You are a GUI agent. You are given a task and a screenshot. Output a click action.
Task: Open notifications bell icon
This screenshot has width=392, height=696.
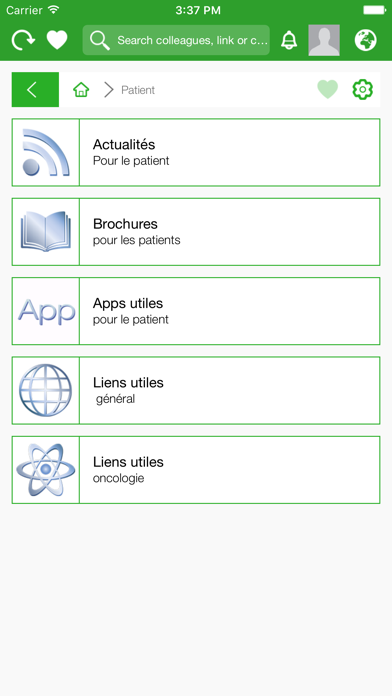tap(289, 40)
